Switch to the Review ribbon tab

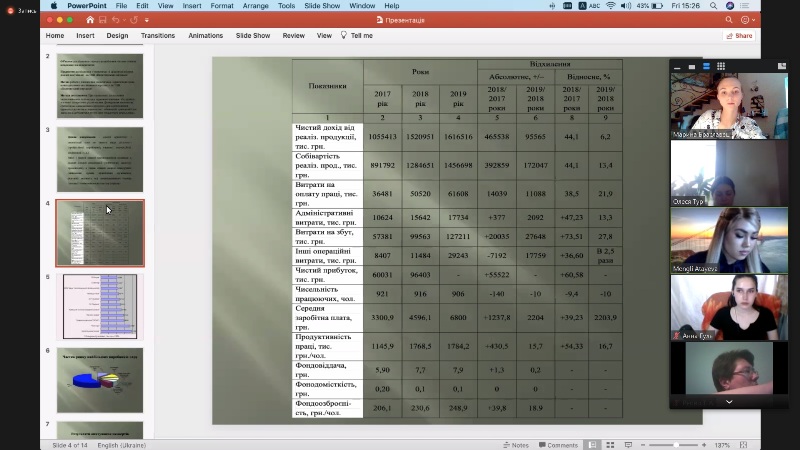(293, 36)
